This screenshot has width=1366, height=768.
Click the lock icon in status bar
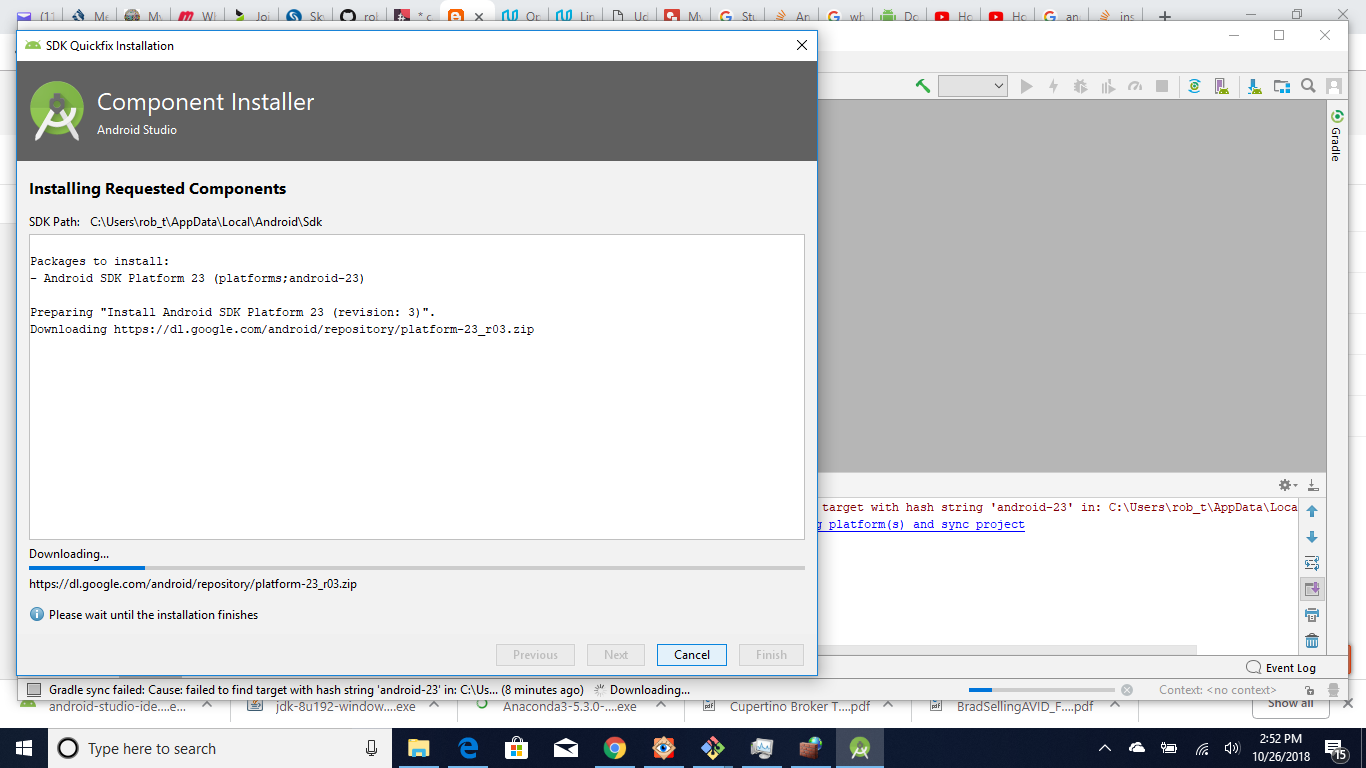point(1308,690)
